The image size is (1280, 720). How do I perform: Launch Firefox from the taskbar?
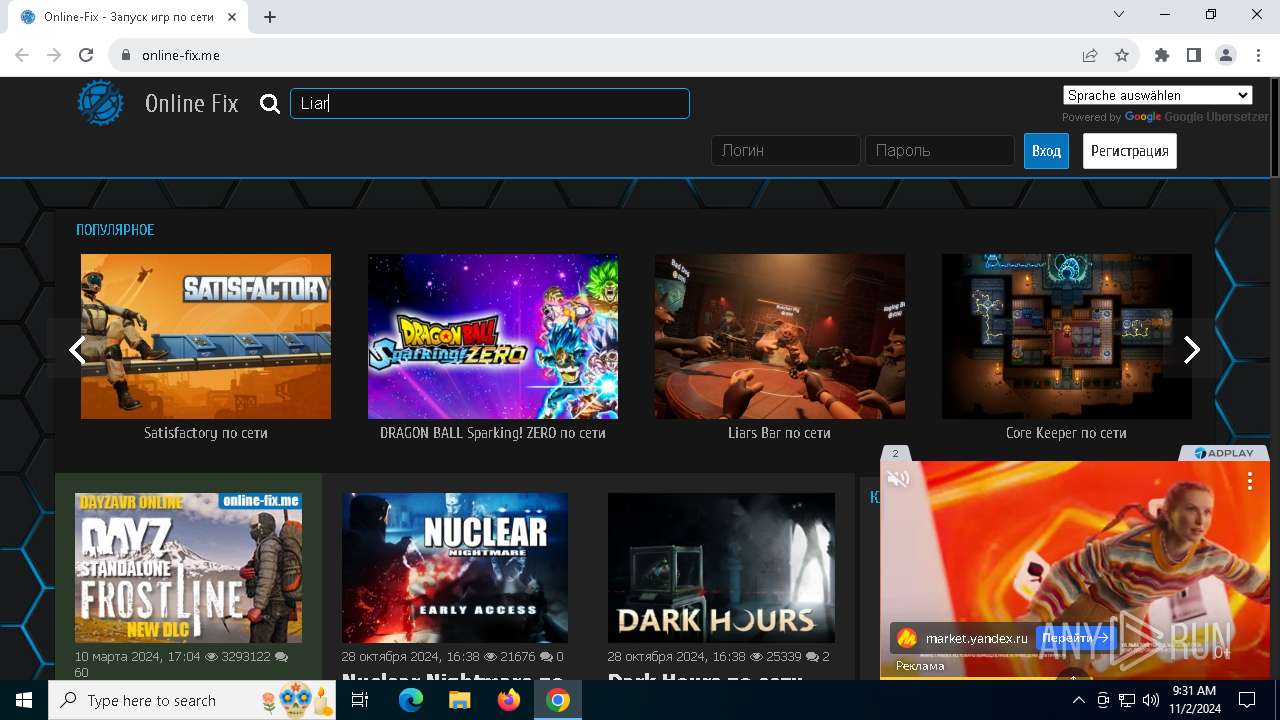click(509, 700)
